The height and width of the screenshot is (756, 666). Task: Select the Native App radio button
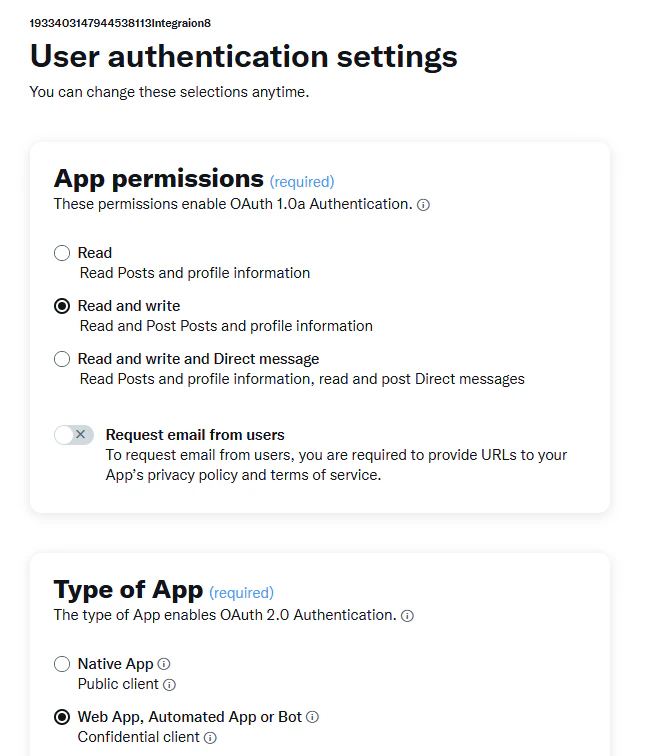pyautogui.click(x=62, y=664)
